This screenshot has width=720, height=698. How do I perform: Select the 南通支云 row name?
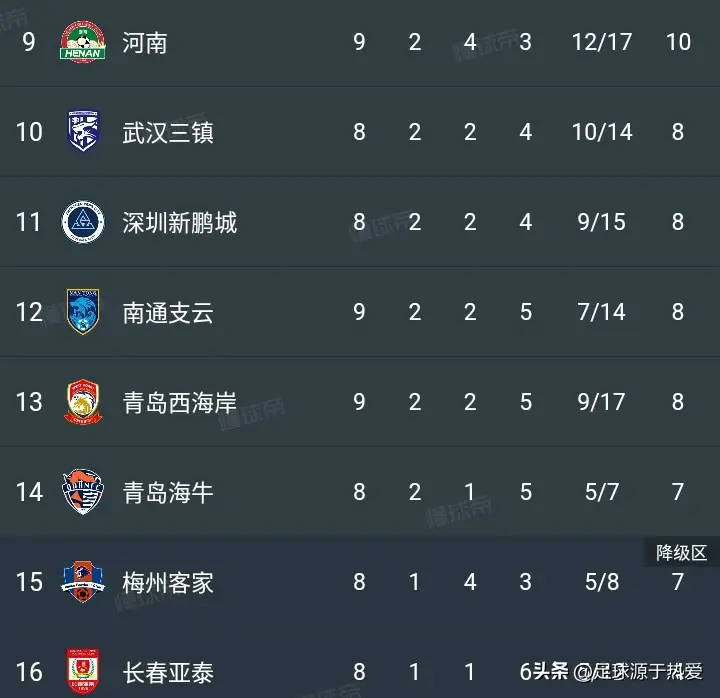[168, 313]
